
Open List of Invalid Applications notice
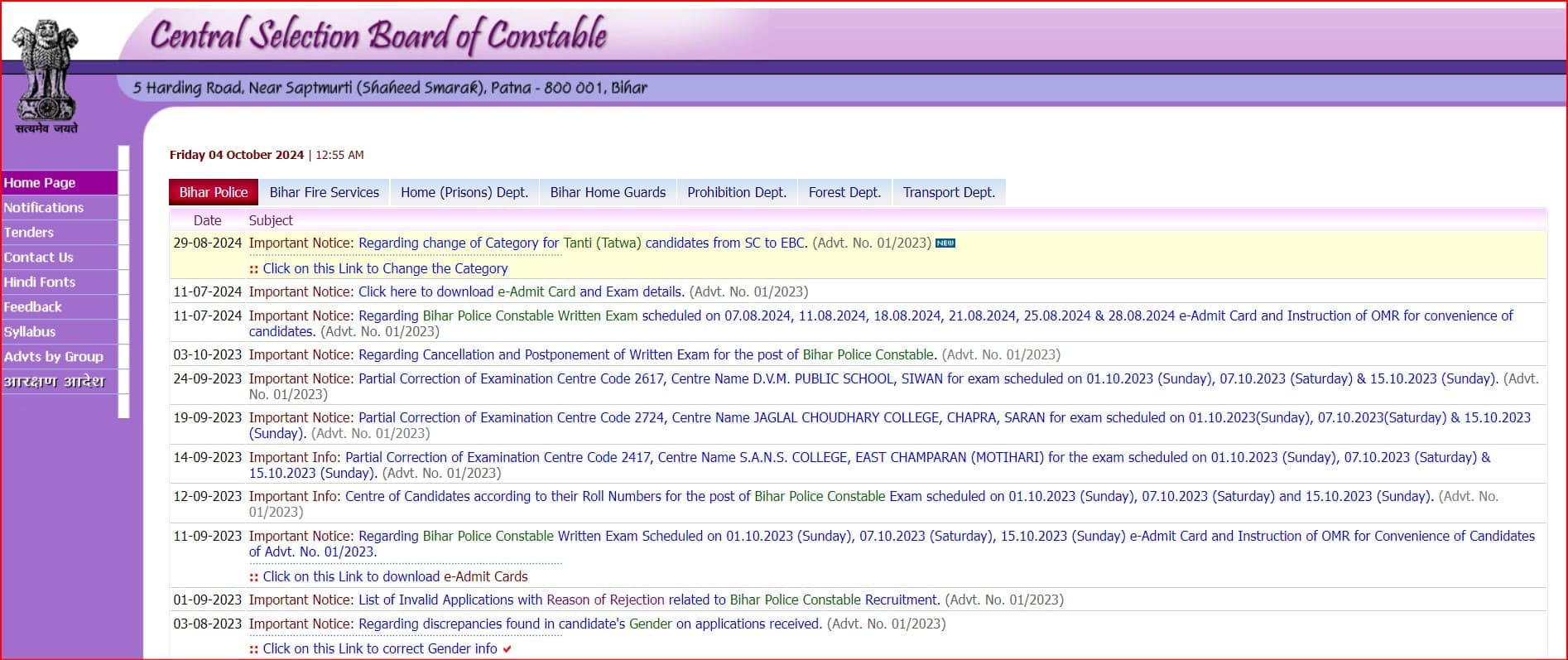click(x=649, y=600)
